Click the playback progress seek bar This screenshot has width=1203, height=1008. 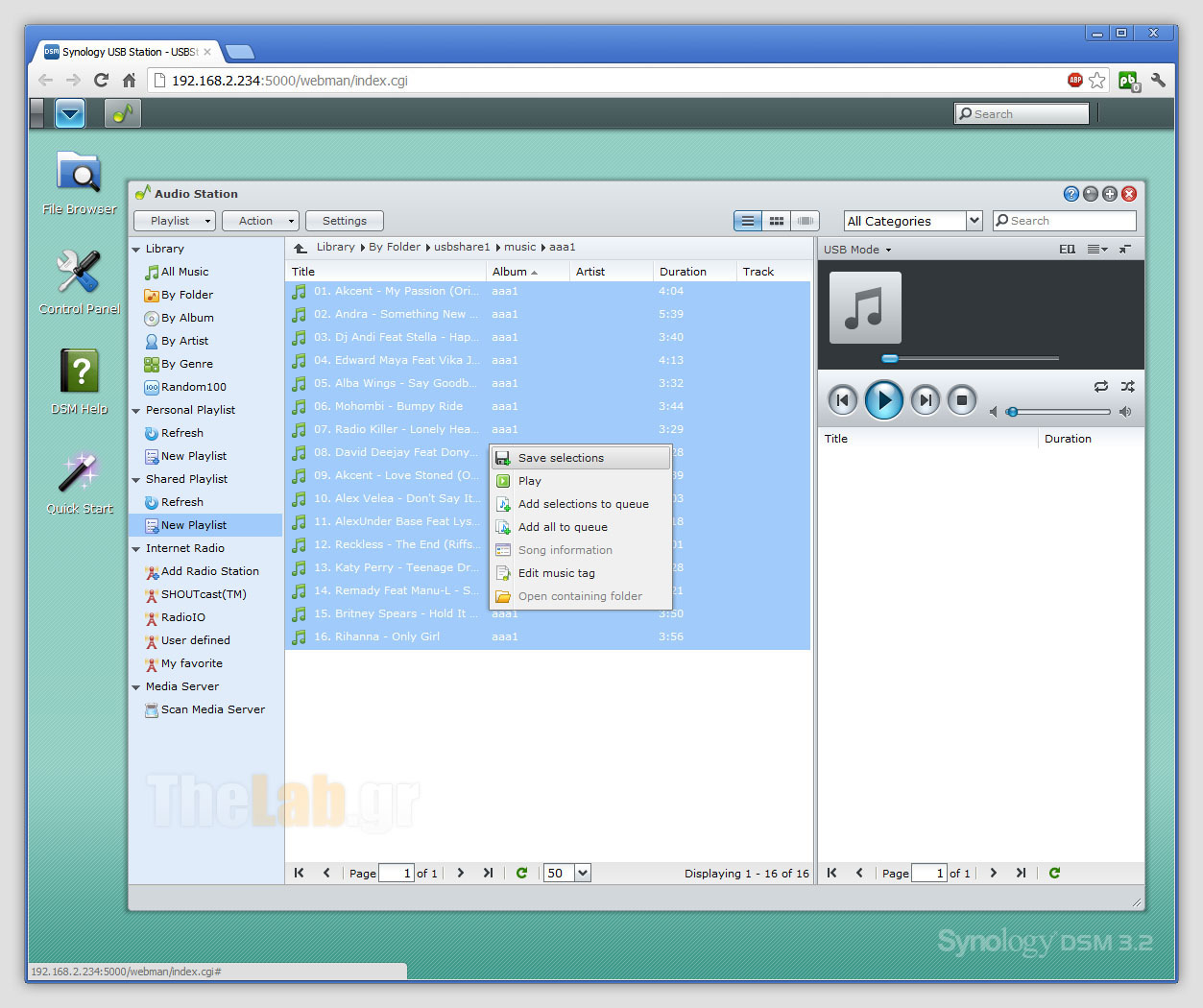970,358
